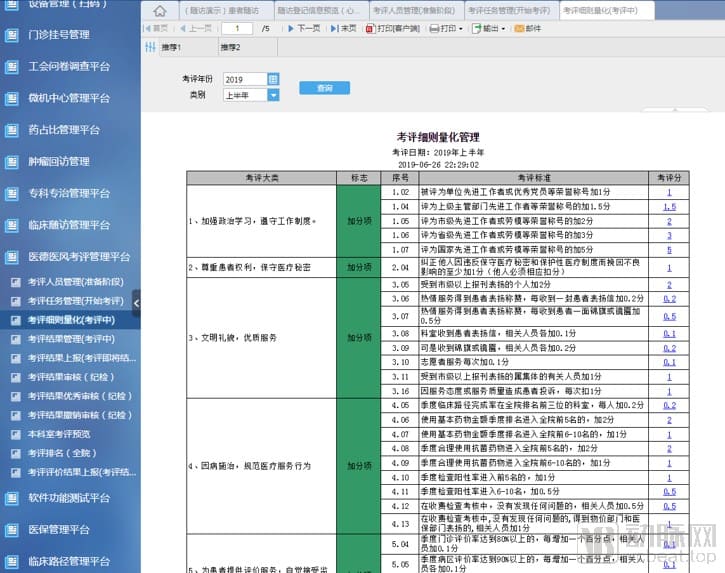Image resolution: width=725 pixels, height=573 pixels.
Task: Open 微机中心管理平台 icon
Action: (x=12, y=98)
